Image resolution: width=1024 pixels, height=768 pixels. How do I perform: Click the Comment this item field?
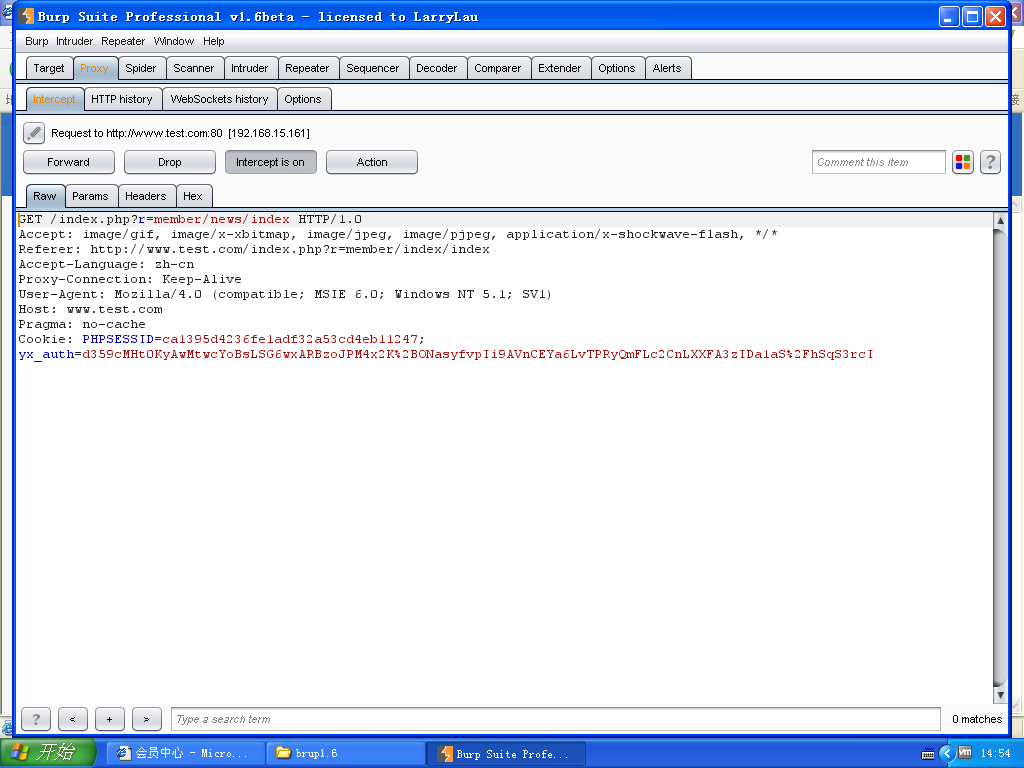tap(878, 162)
